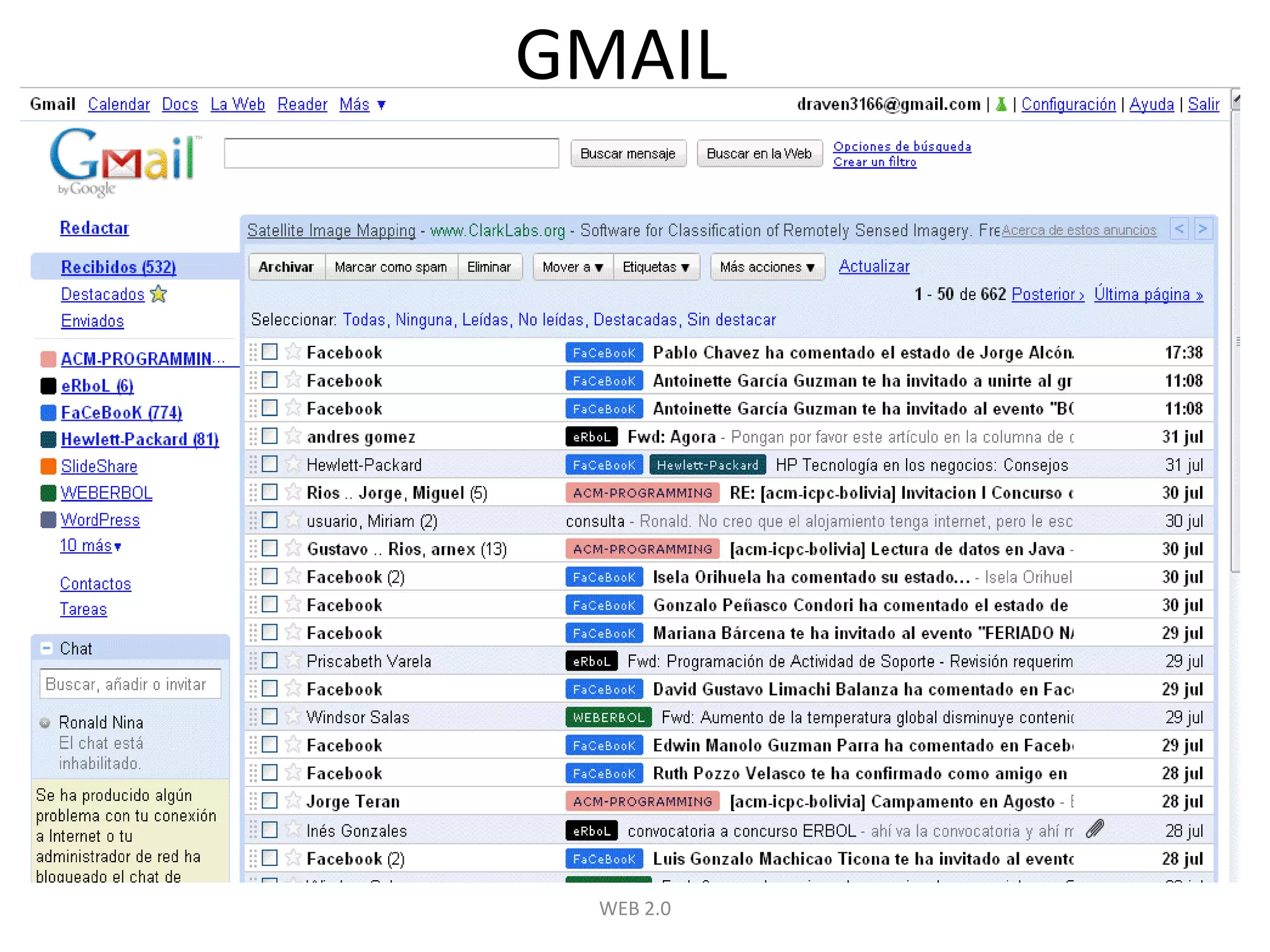Tick the Inés Gonzales email checkbox
This screenshot has height=952, width=1270.
point(270,829)
